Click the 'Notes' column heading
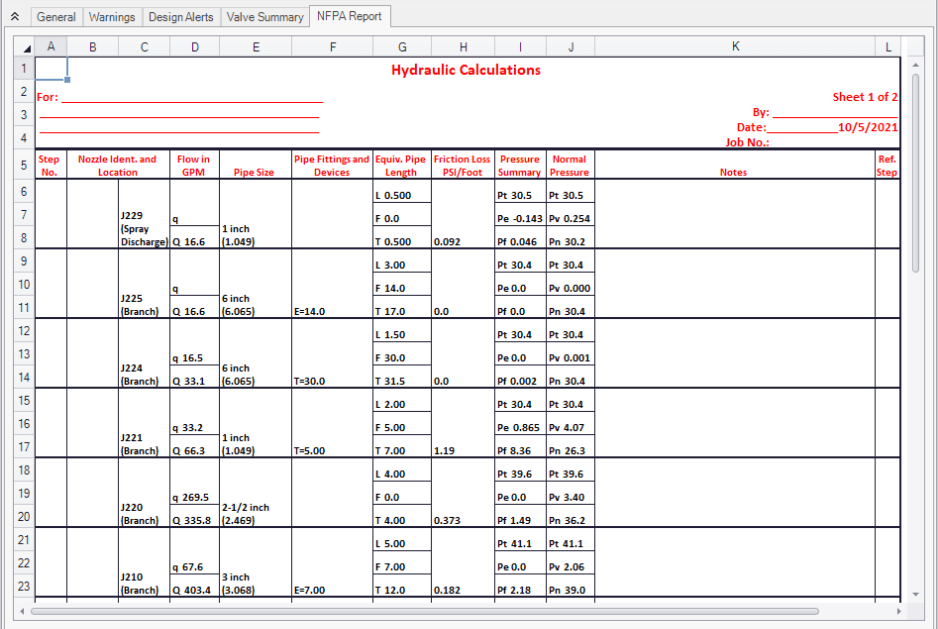 tap(733, 172)
